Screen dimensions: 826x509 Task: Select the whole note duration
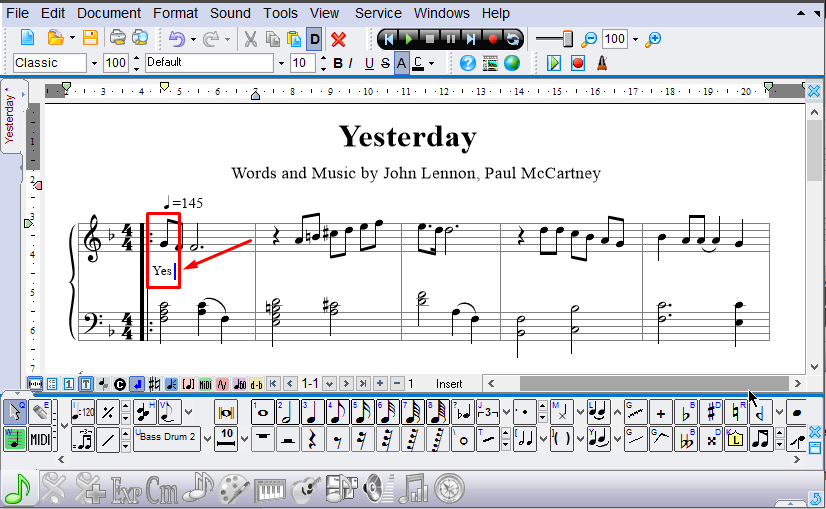click(x=262, y=412)
